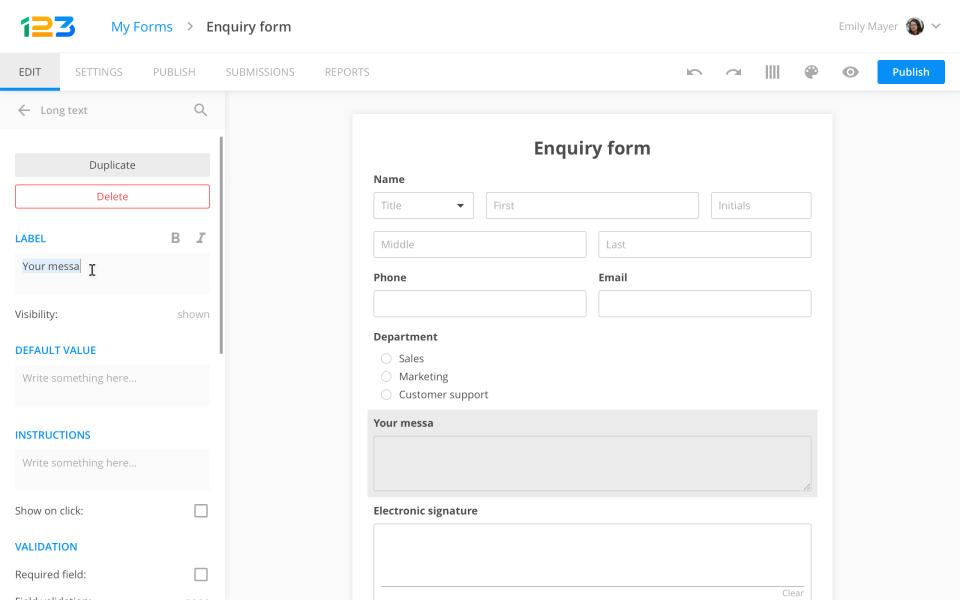This screenshot has height=600, width=960.
Task: Open the Submissions tab
Action: click(259, 71)
